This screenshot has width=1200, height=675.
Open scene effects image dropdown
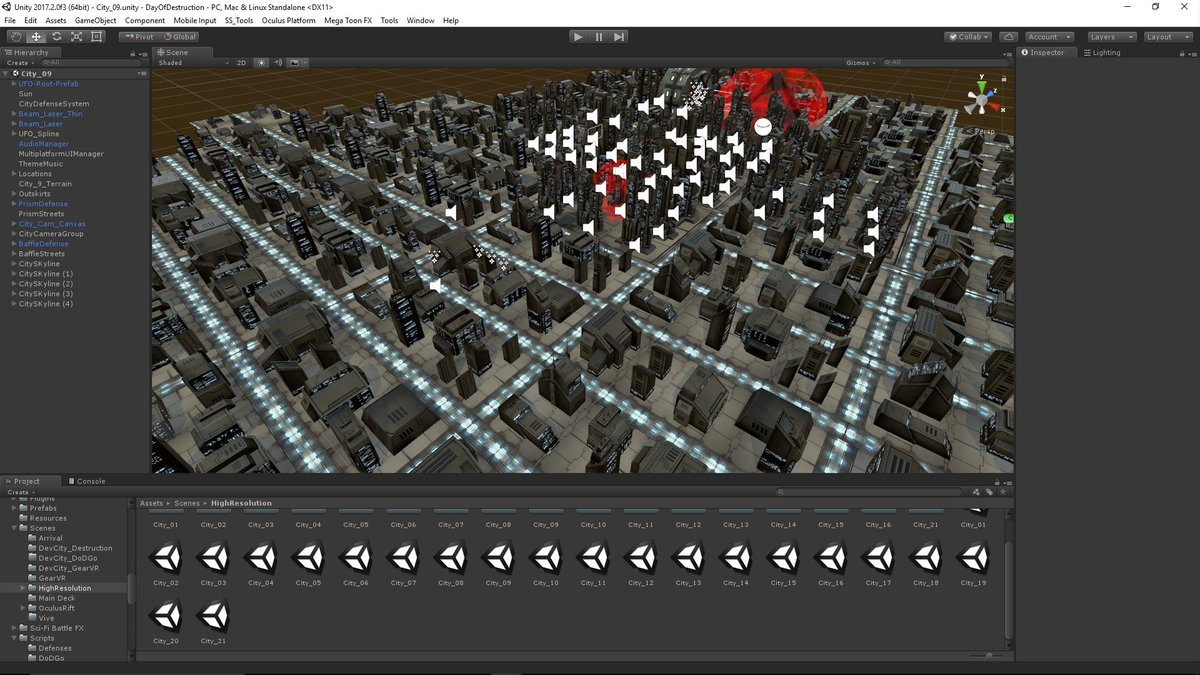(x=296, y=63)
